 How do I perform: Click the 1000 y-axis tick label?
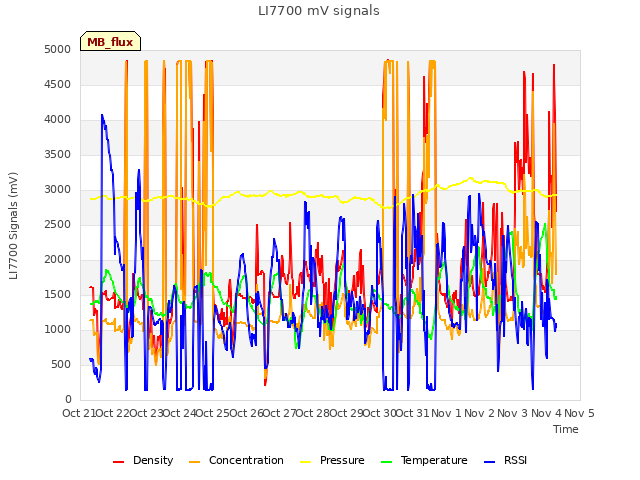coord(58,330)
